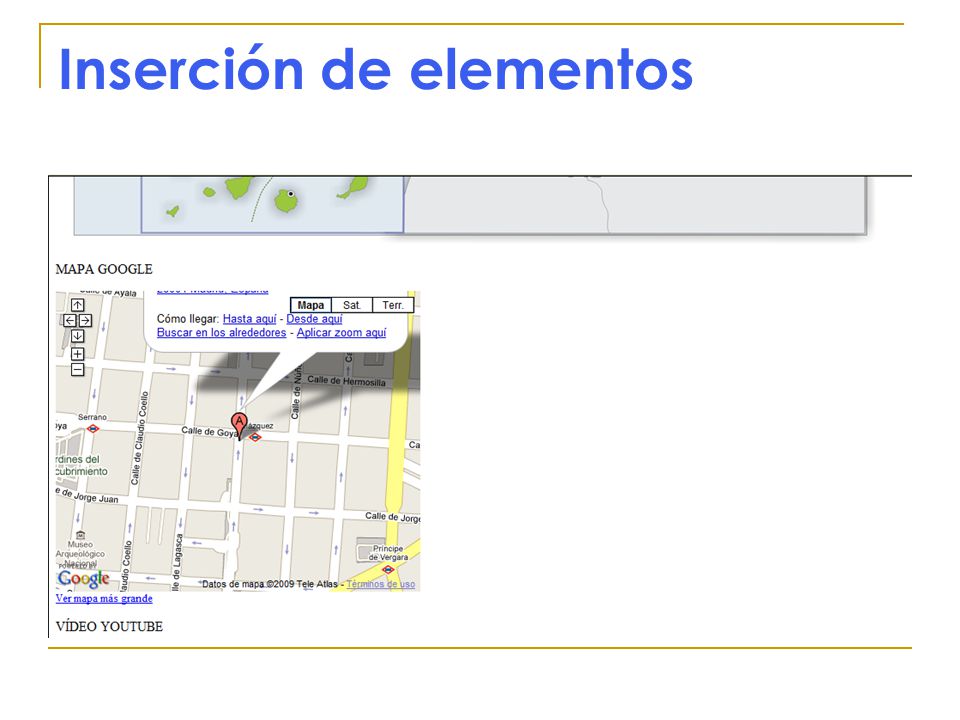Click the Calle de Hermosilla label
The width and height of the screenshot is (960, 720).
347,381
